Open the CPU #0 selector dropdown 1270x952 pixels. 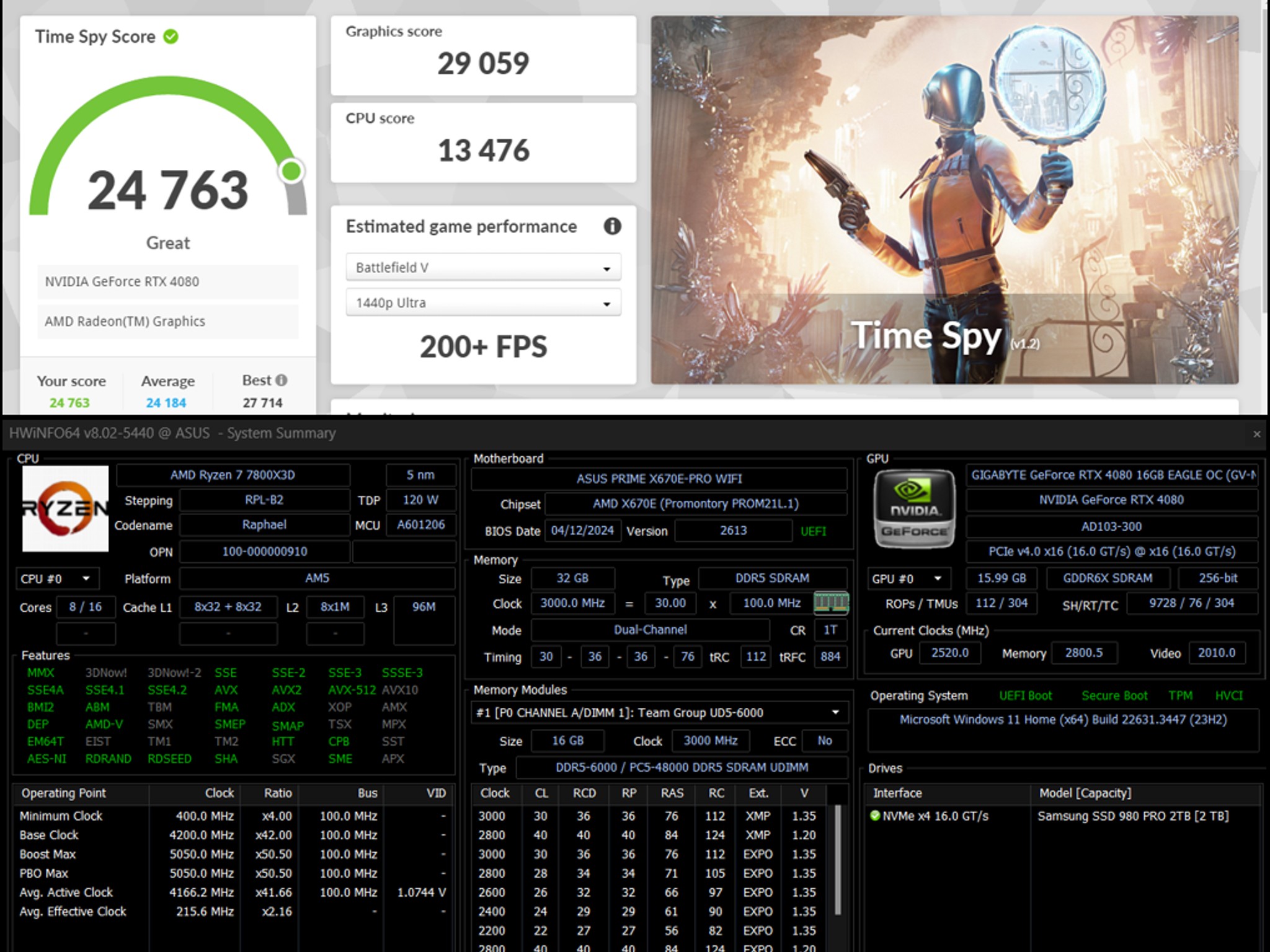(x=57, y=579)
